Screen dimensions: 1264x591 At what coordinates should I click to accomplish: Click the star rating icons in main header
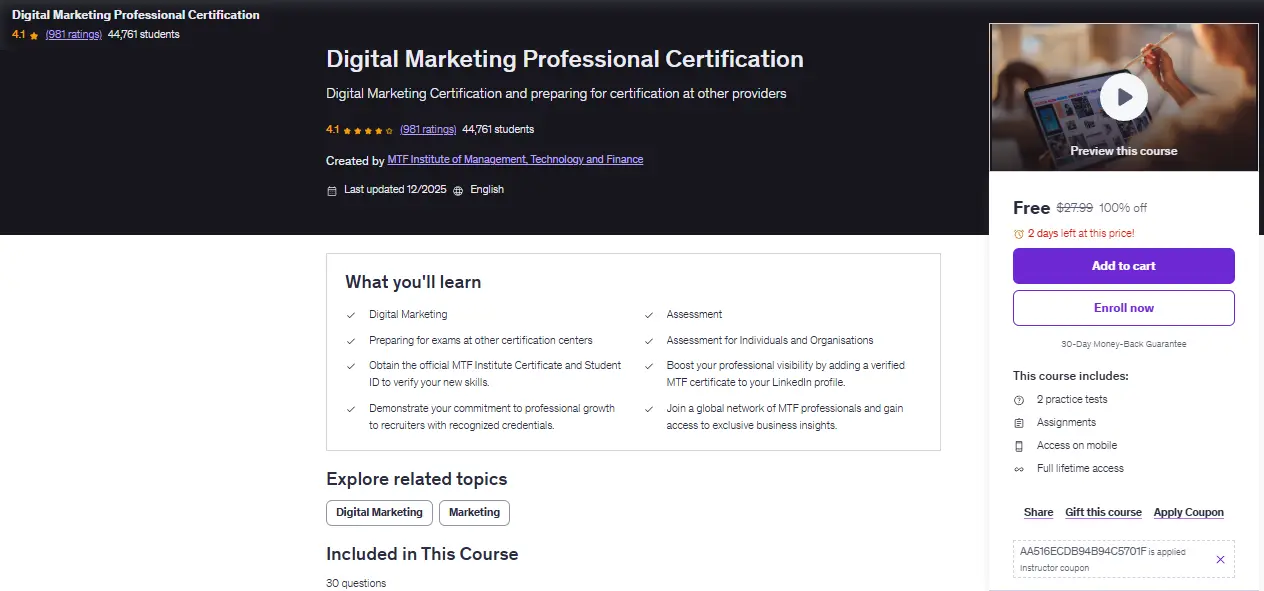(368, 130)
